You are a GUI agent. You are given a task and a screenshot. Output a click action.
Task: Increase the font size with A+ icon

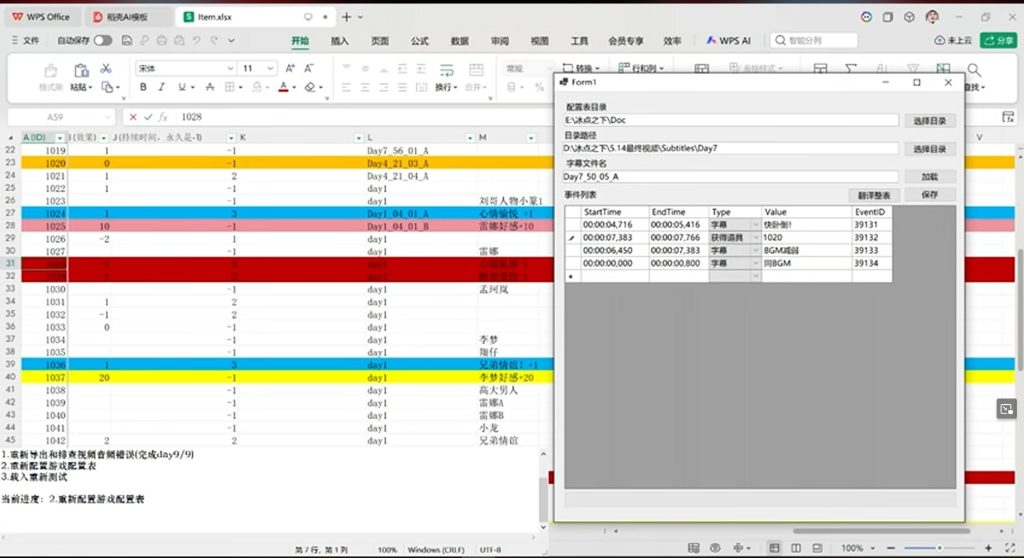pyautogui.click(x=291, y=68)
